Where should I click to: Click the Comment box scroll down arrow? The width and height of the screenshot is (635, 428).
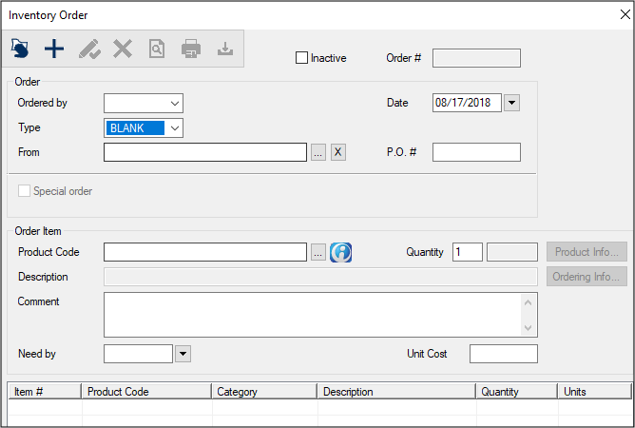coord(529,328)
